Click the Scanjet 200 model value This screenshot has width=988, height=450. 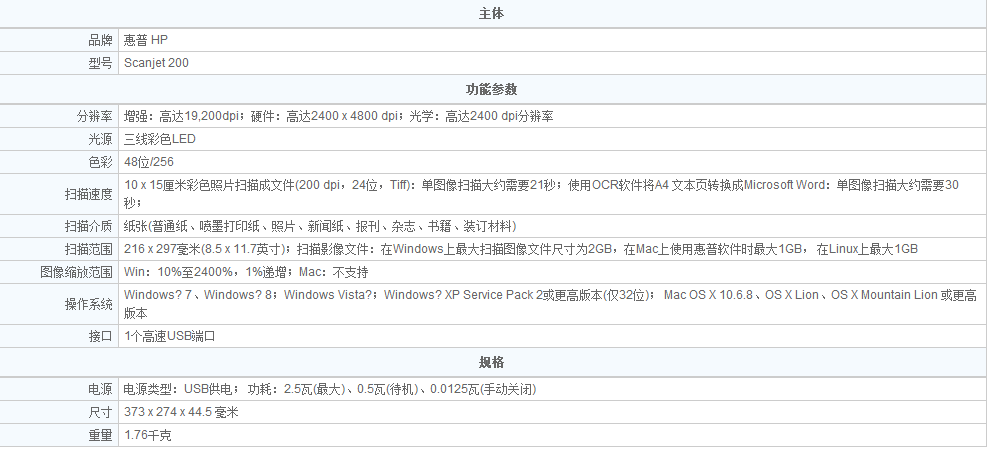(x=156, y=63)
